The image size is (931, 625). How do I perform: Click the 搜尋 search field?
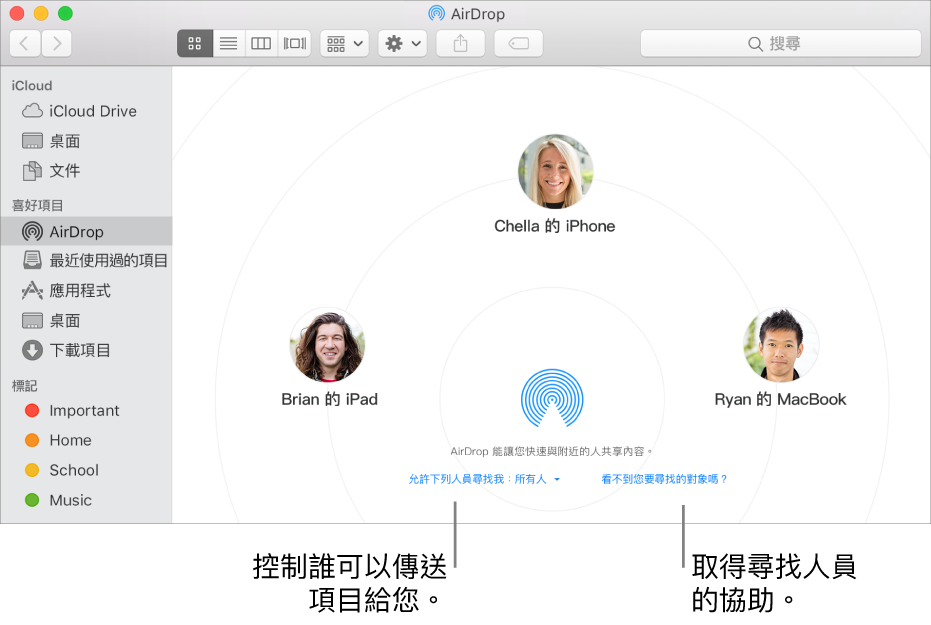click(x=780, y=43)
